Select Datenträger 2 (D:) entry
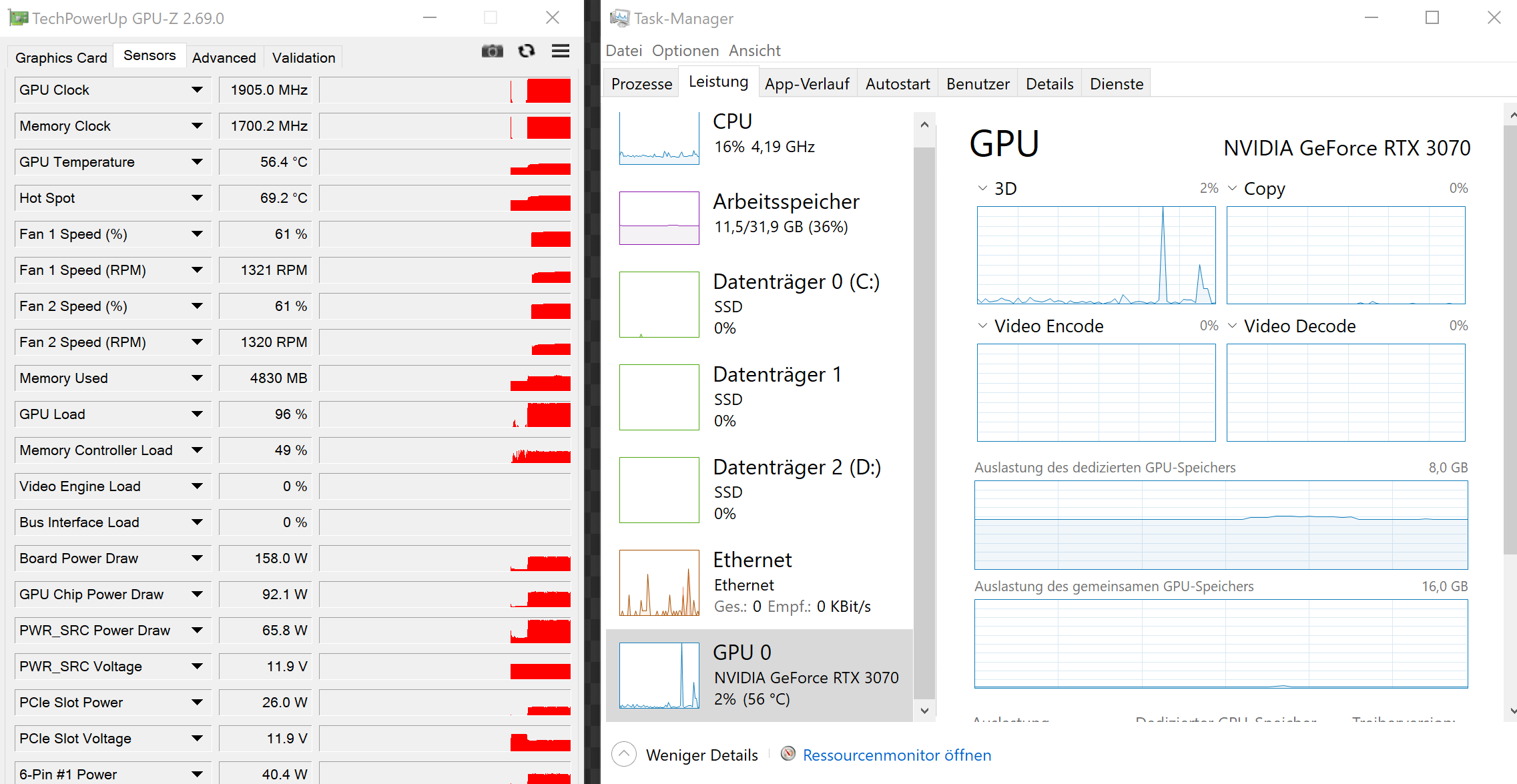1517x784 pixels. 759,490
